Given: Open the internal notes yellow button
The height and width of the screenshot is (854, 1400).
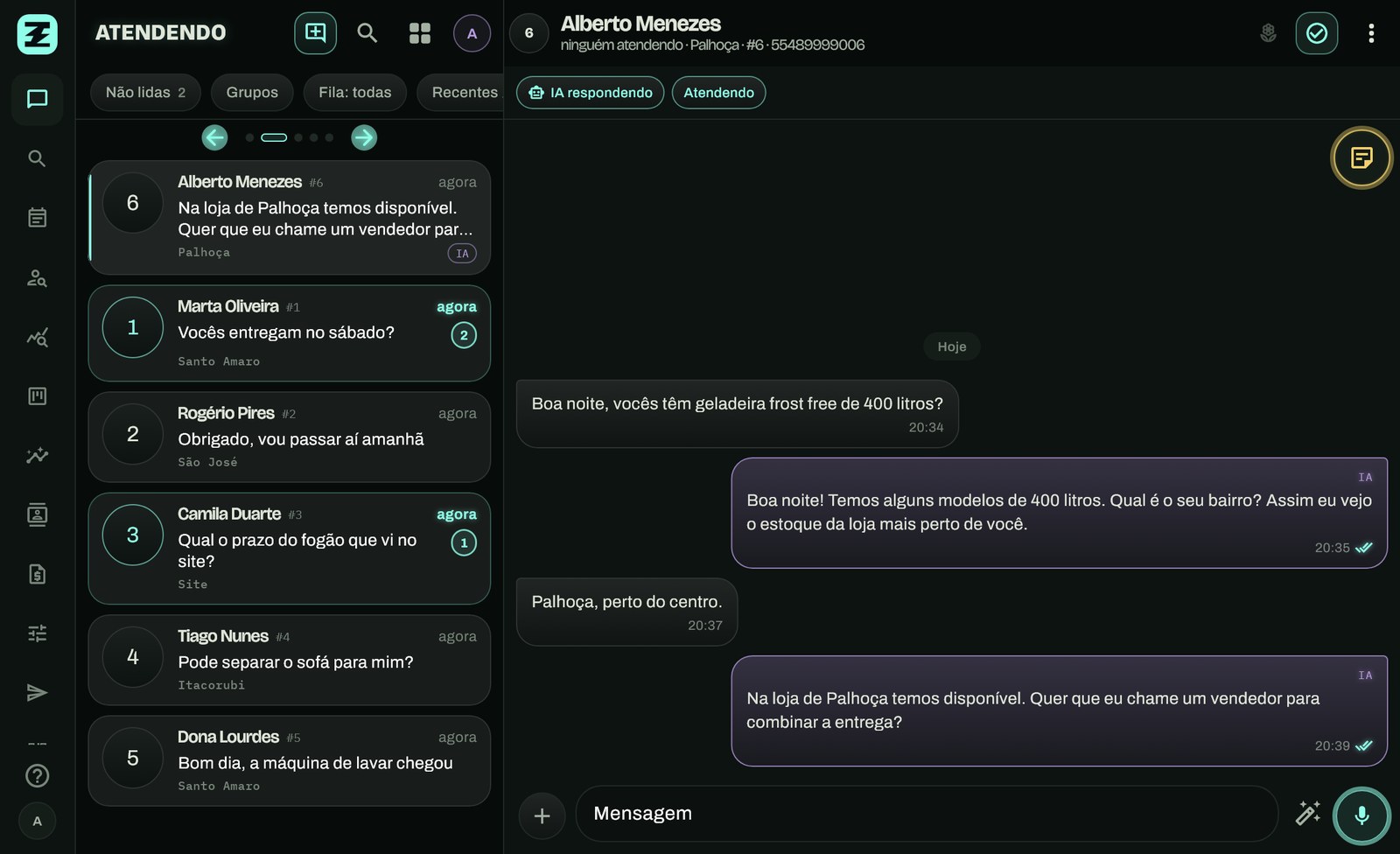Looking at the screenshot, I should pyautogui.click(x=1361, y=158).
